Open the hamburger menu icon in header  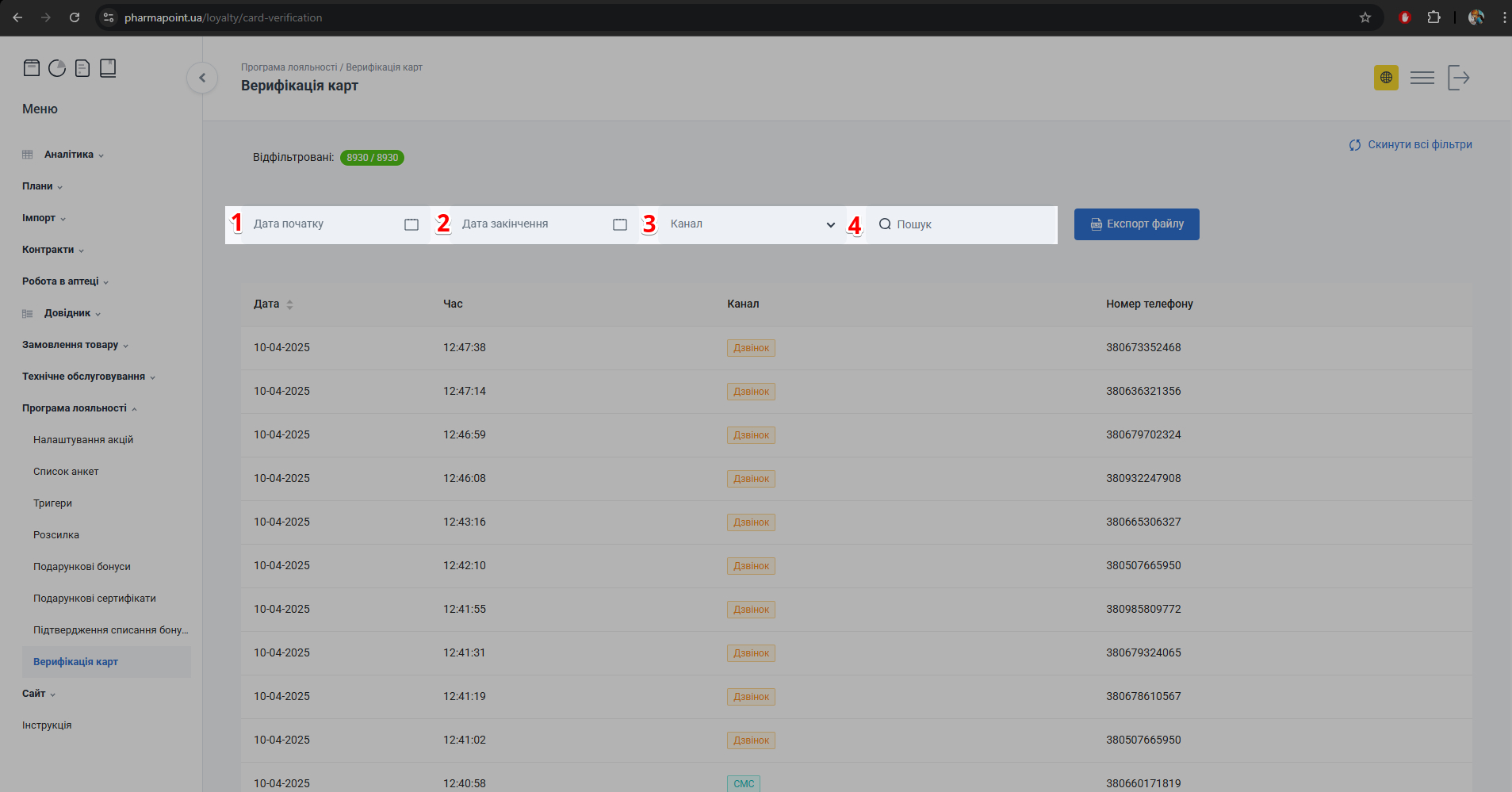click(1422, 78)
